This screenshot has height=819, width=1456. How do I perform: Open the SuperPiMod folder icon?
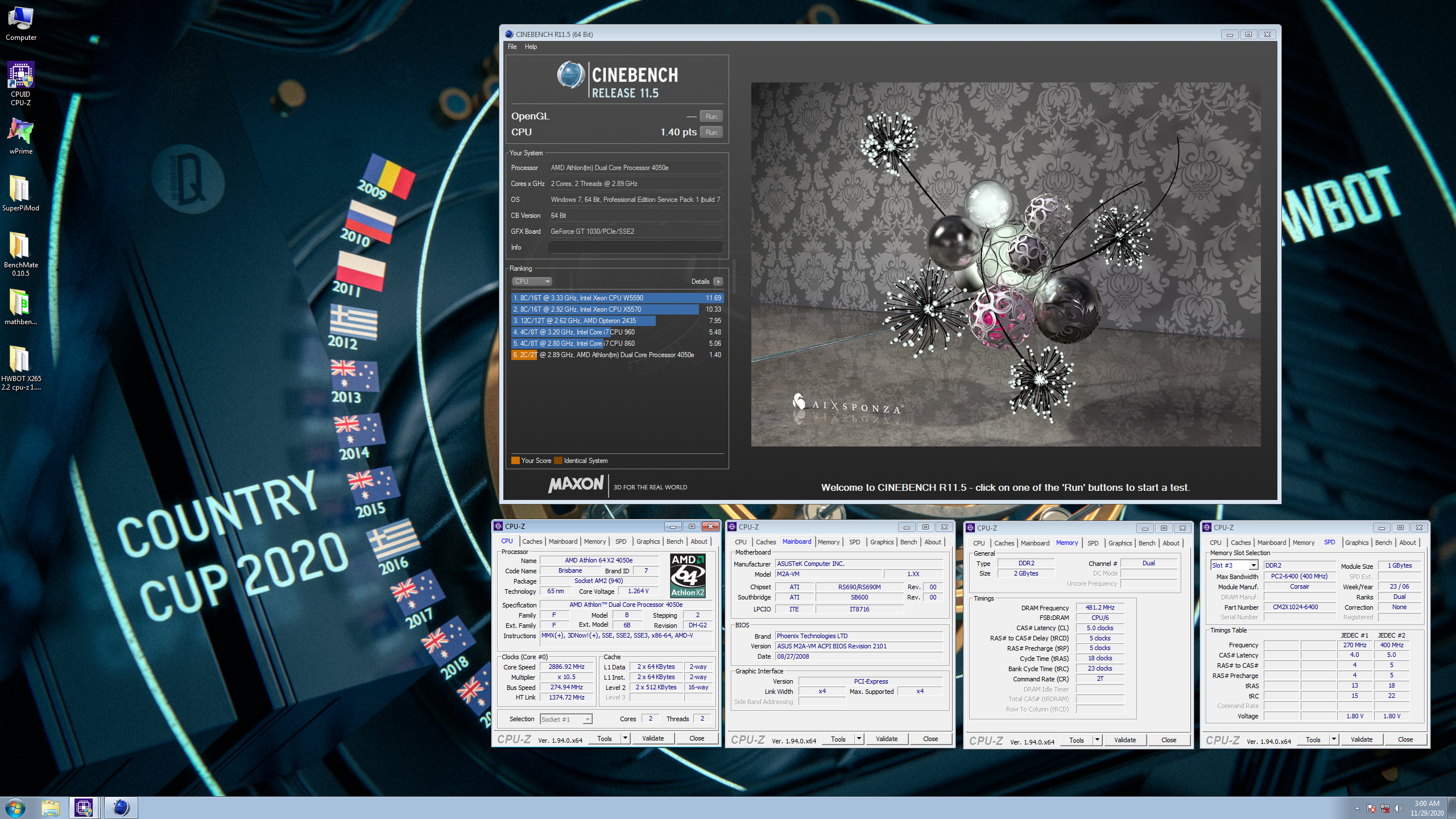[x=21, y=193]
